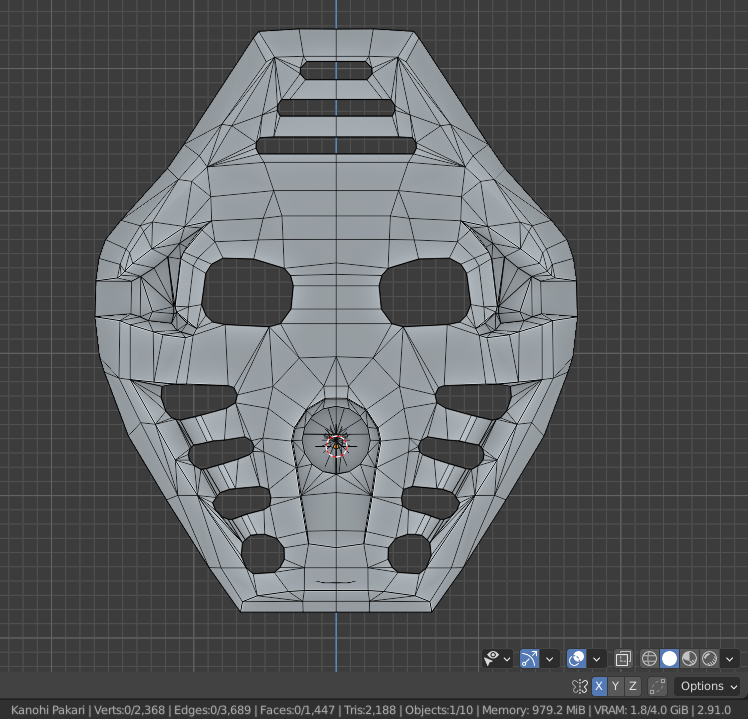
Task: Toggle automerge vertices icon
Action: tap(657, 686)
